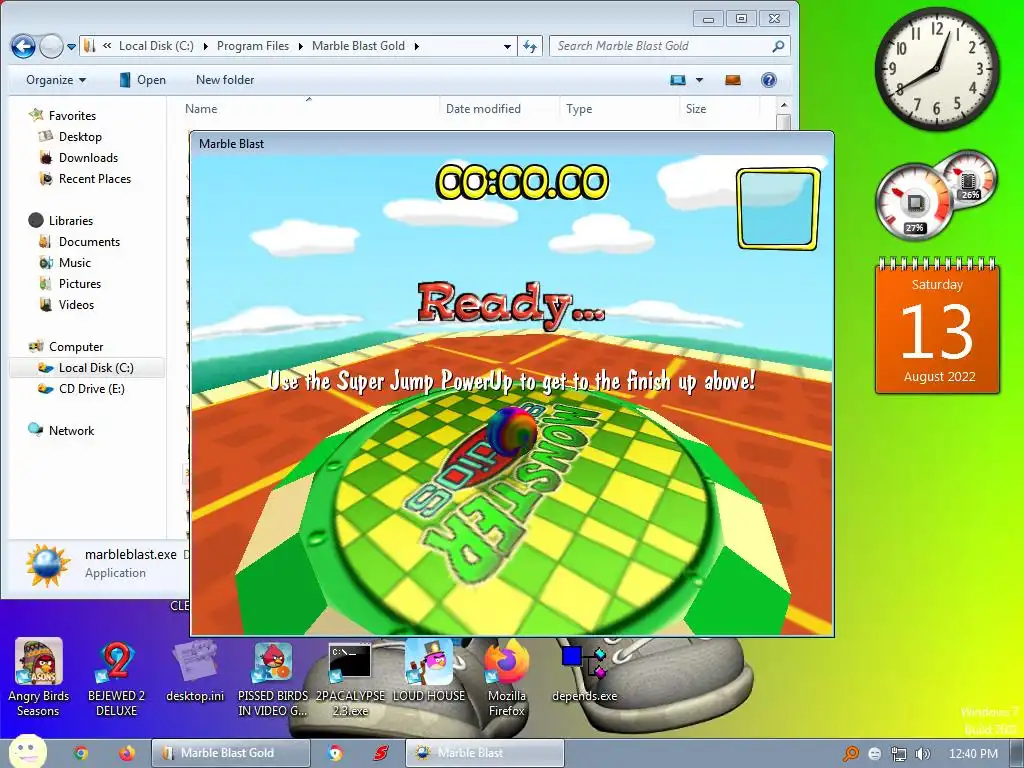Click the marbleblast.exe icon in details pane
The width and height of the screenshot is (1024, 768).
[x=47, y=564]
